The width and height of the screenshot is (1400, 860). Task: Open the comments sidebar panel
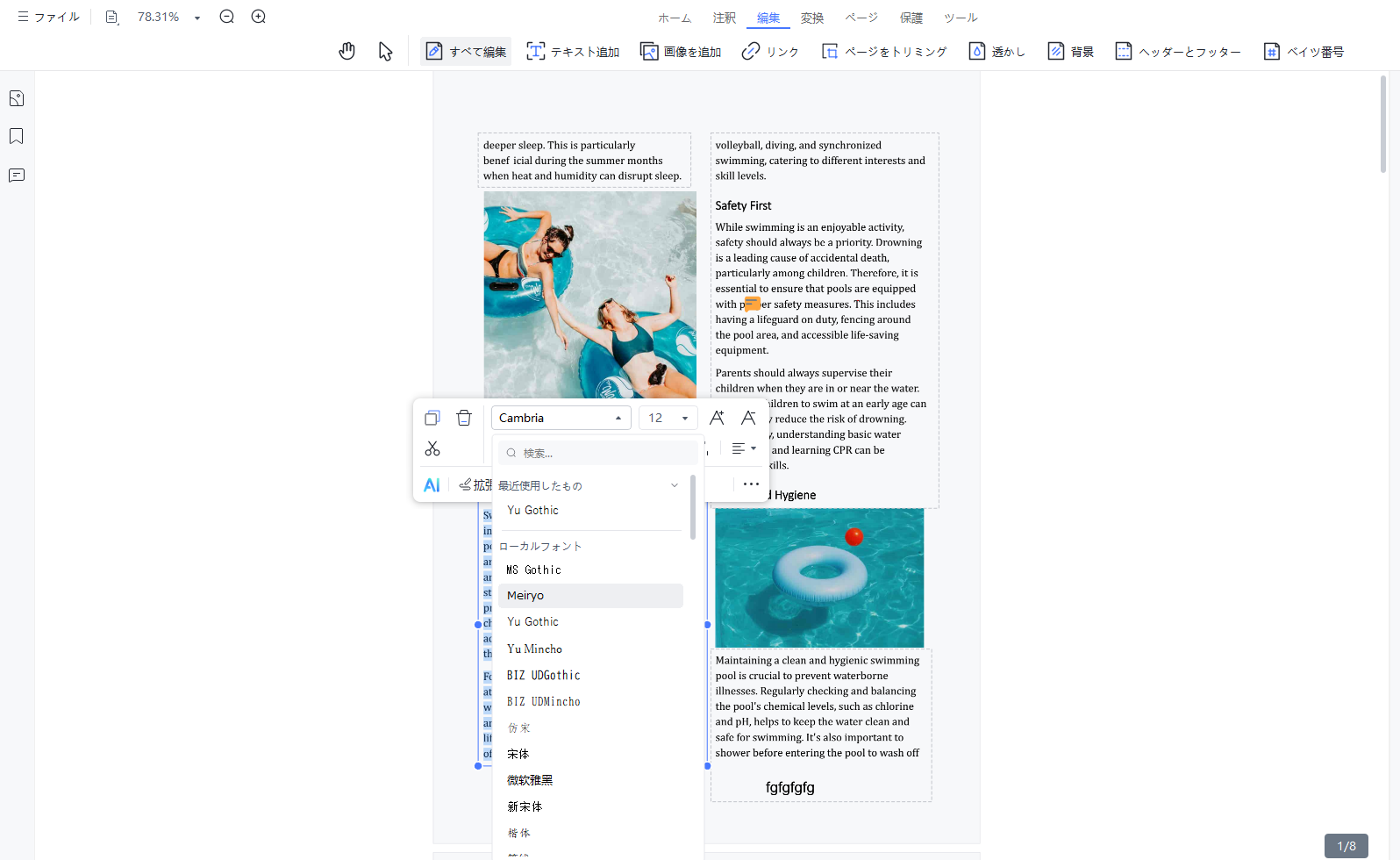tap(17, 176)
